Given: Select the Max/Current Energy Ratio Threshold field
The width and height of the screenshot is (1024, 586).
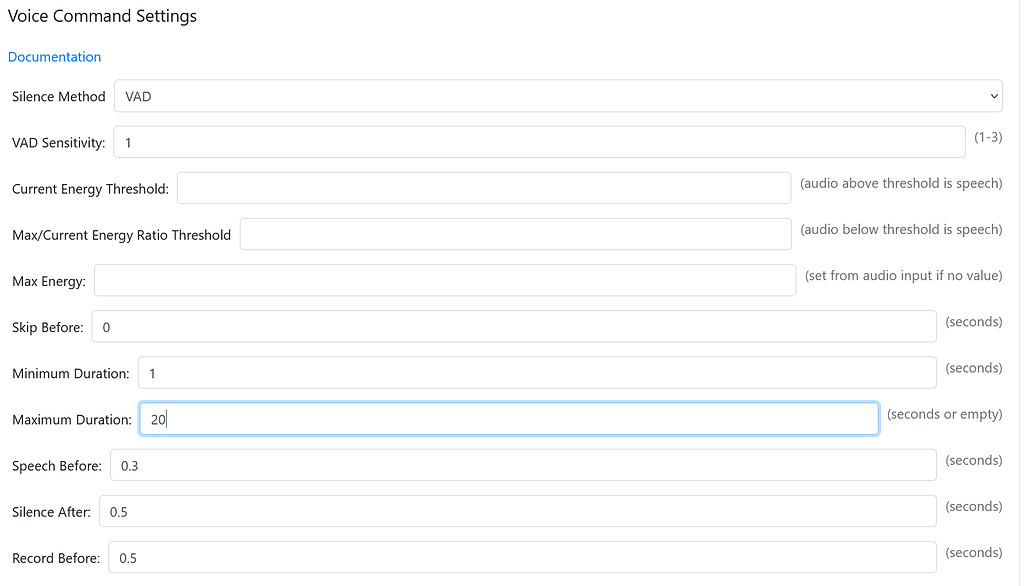Looking at the screenshot, I should (x=515, y=234).
